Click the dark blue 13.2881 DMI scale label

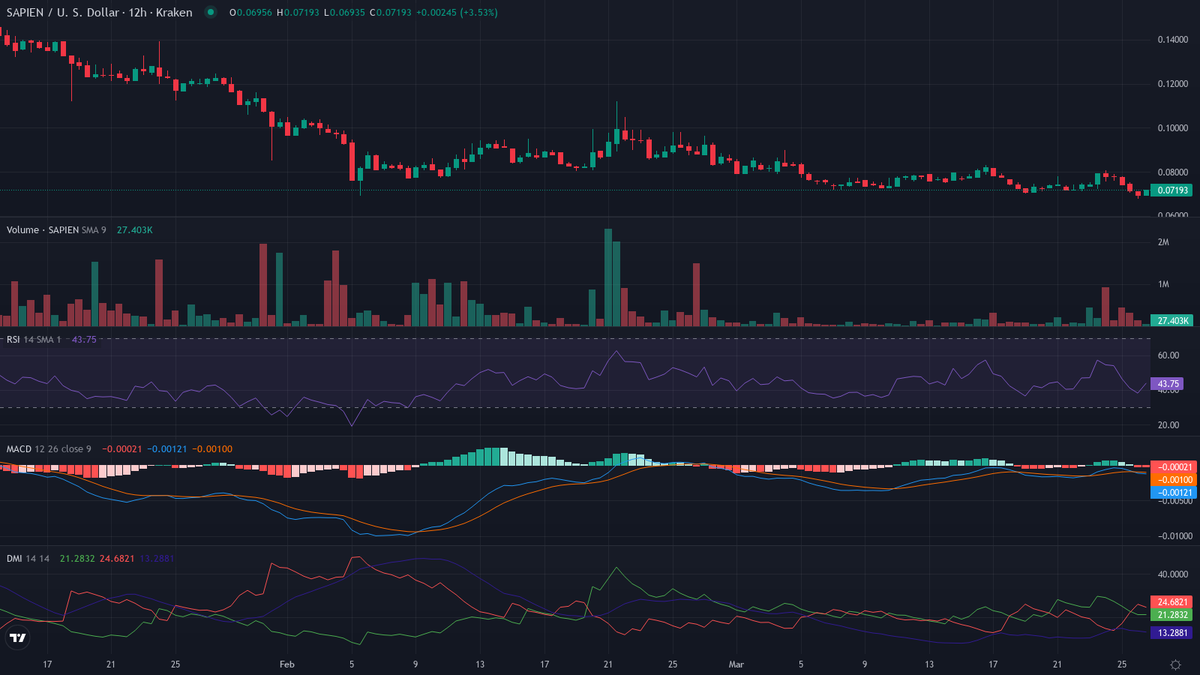[x=1172, y=633]
